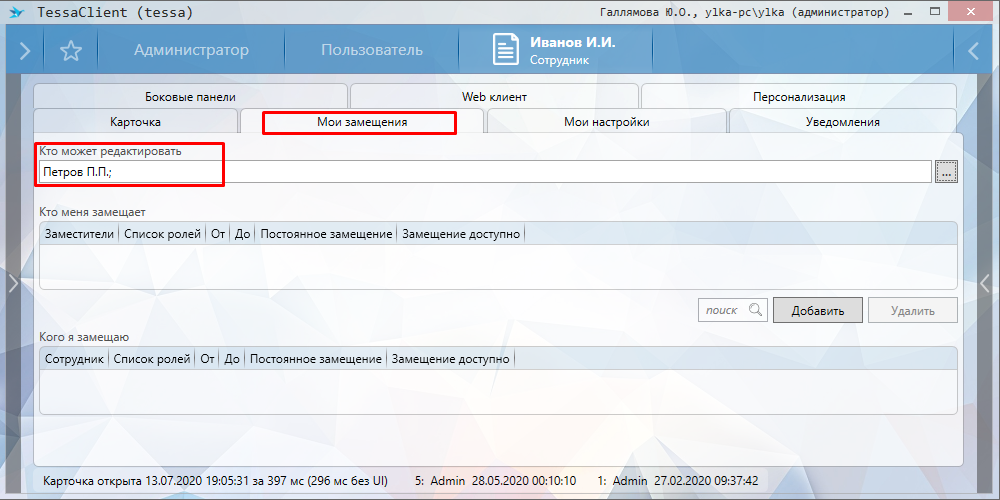Open the right side panel arrow
Screen dimensions: 1000x500
[986, 283]
